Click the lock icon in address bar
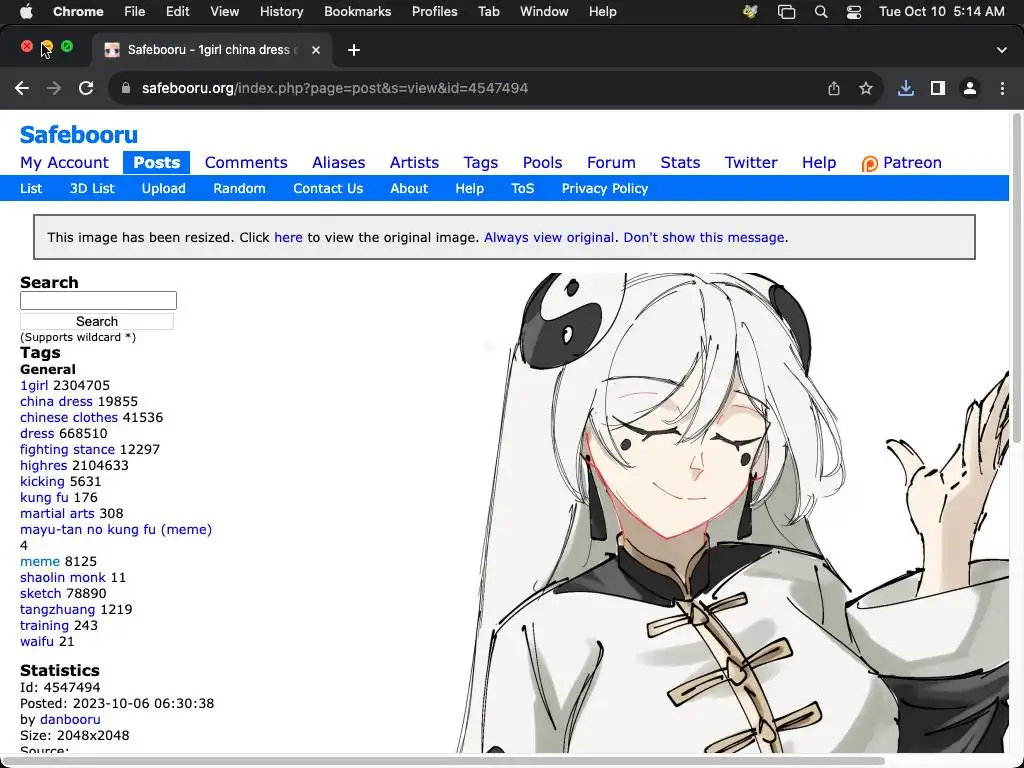1024x768 pixels. 126,88
